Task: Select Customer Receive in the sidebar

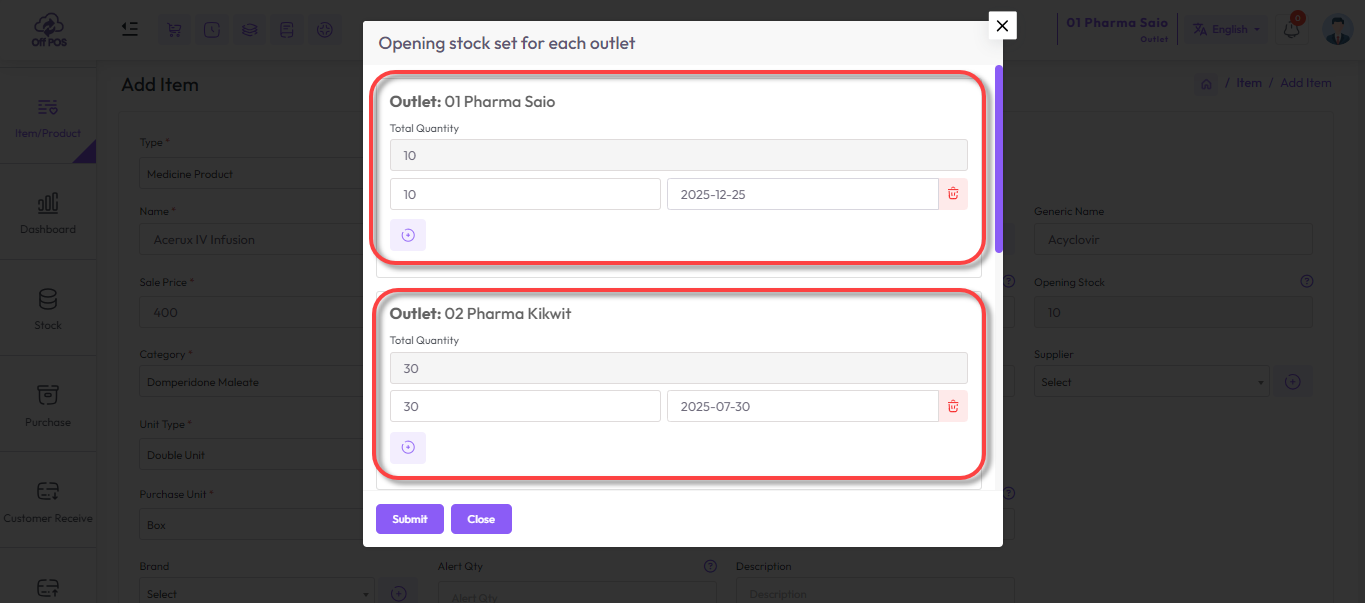Action: pos(47,499)
